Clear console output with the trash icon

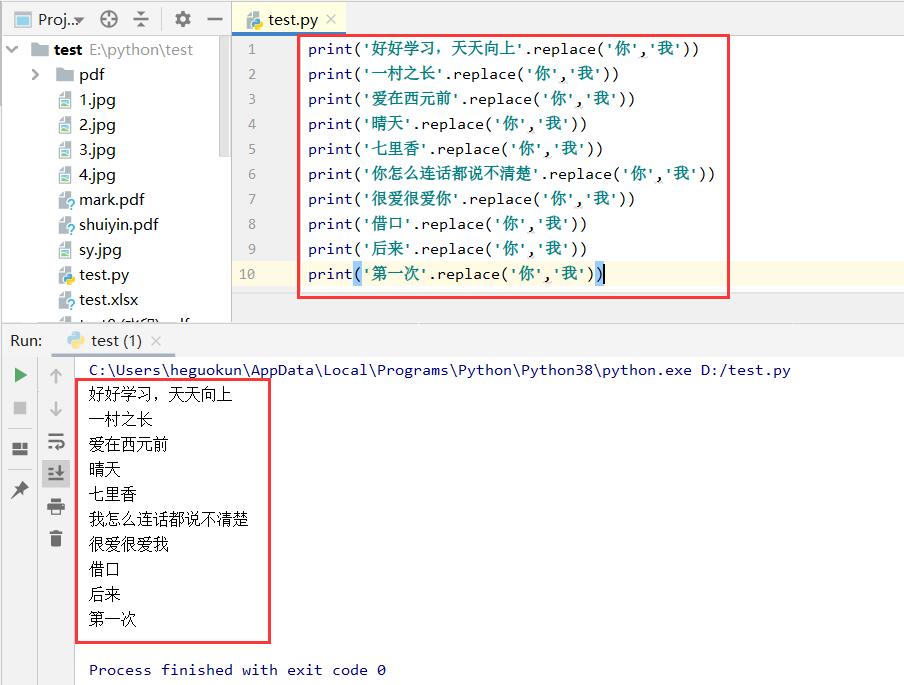pos(56,539)
